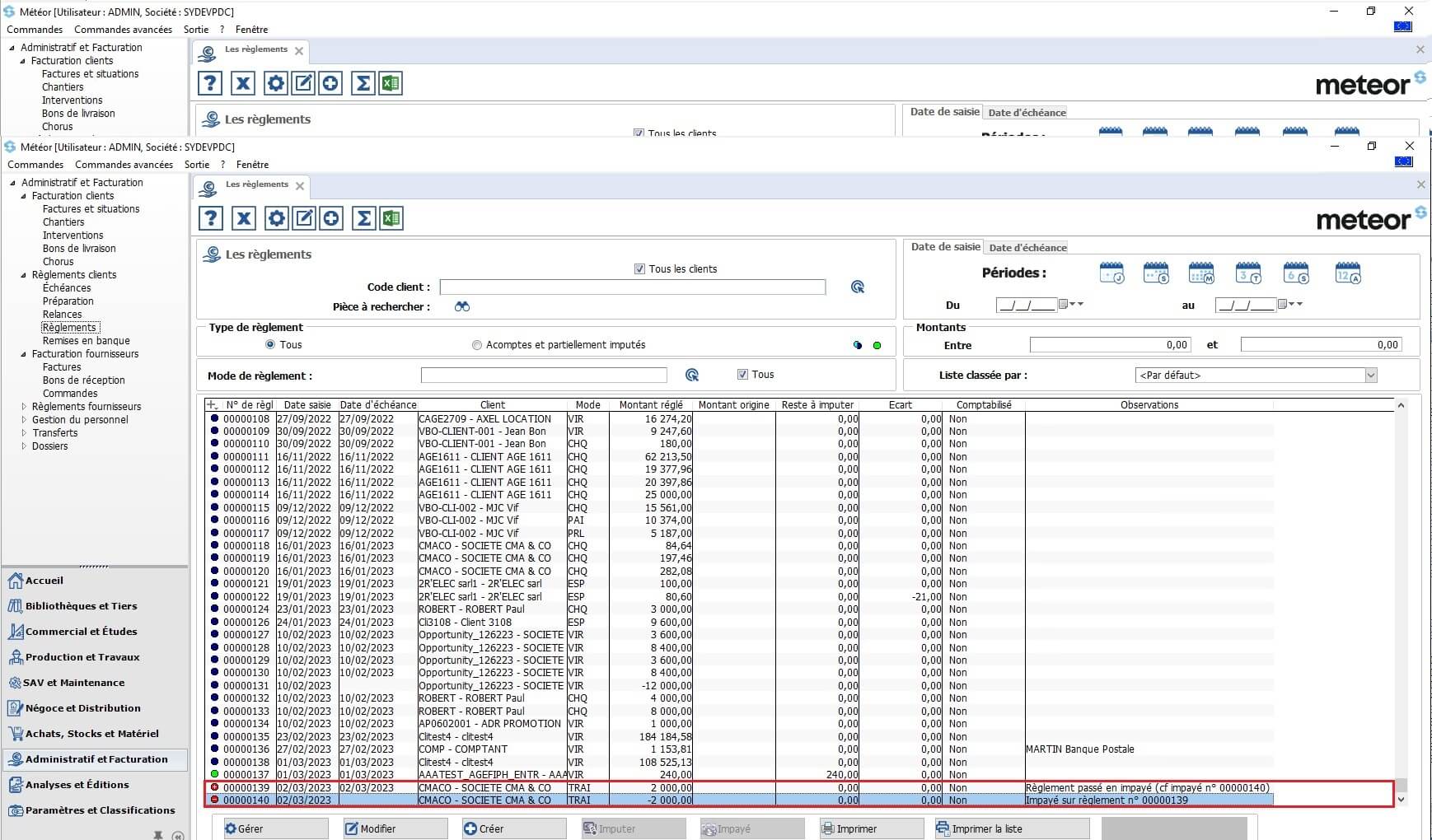Click the gear icon in the back window toolbar
Screen dimensions: 1432x840
[276, 83]
